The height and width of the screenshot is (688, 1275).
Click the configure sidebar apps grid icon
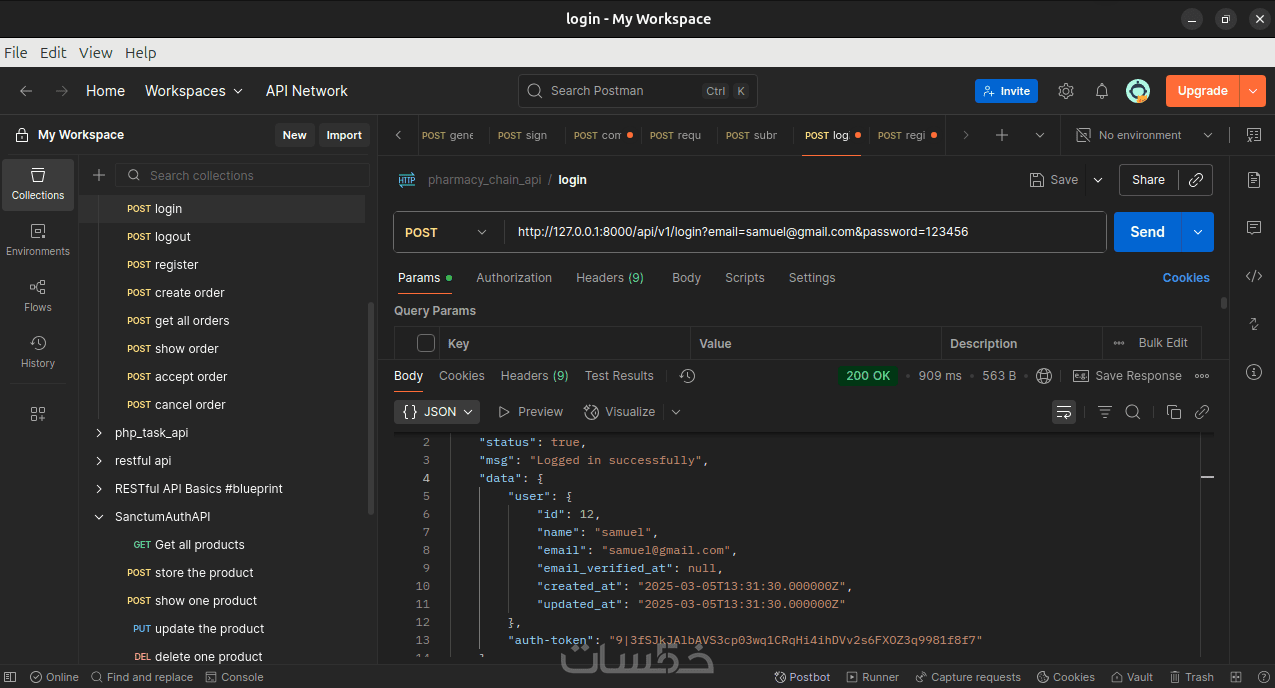pyautogui.click(x=38, y=413)
